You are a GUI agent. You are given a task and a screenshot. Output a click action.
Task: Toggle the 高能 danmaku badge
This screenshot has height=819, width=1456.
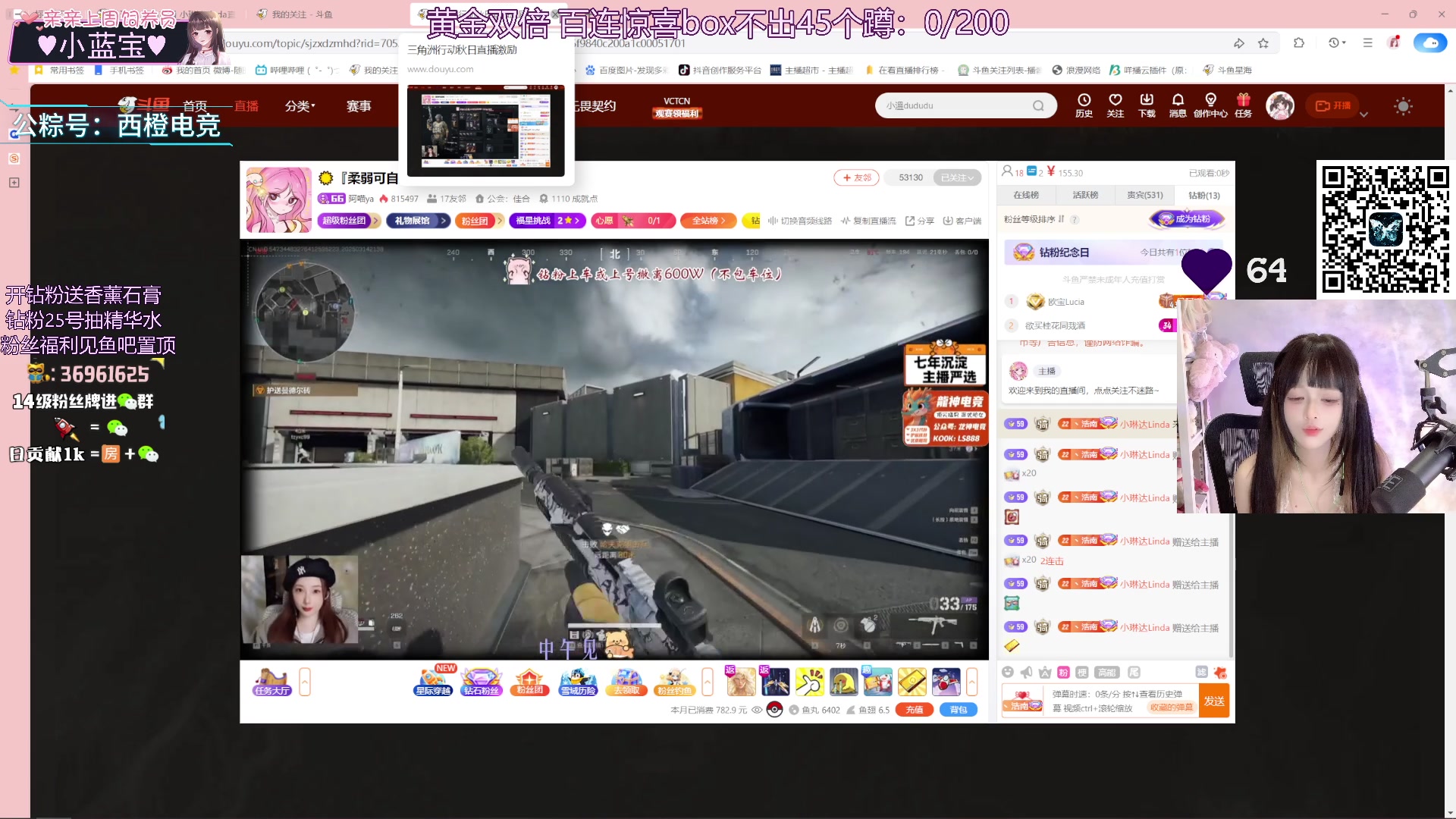(1107, 673)
